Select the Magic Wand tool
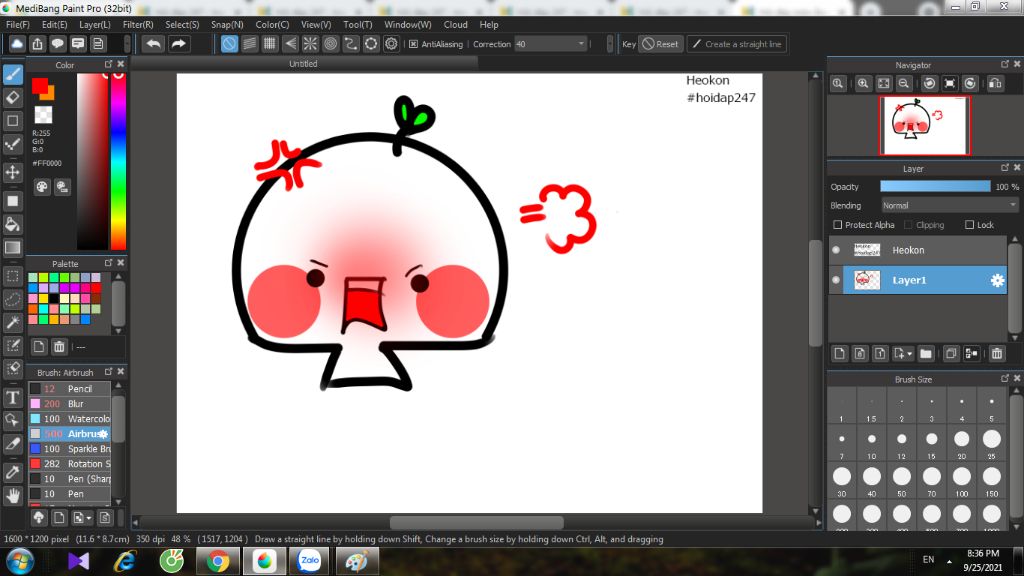This screenshot has width=1024, height=576. (x=12, y=322)
